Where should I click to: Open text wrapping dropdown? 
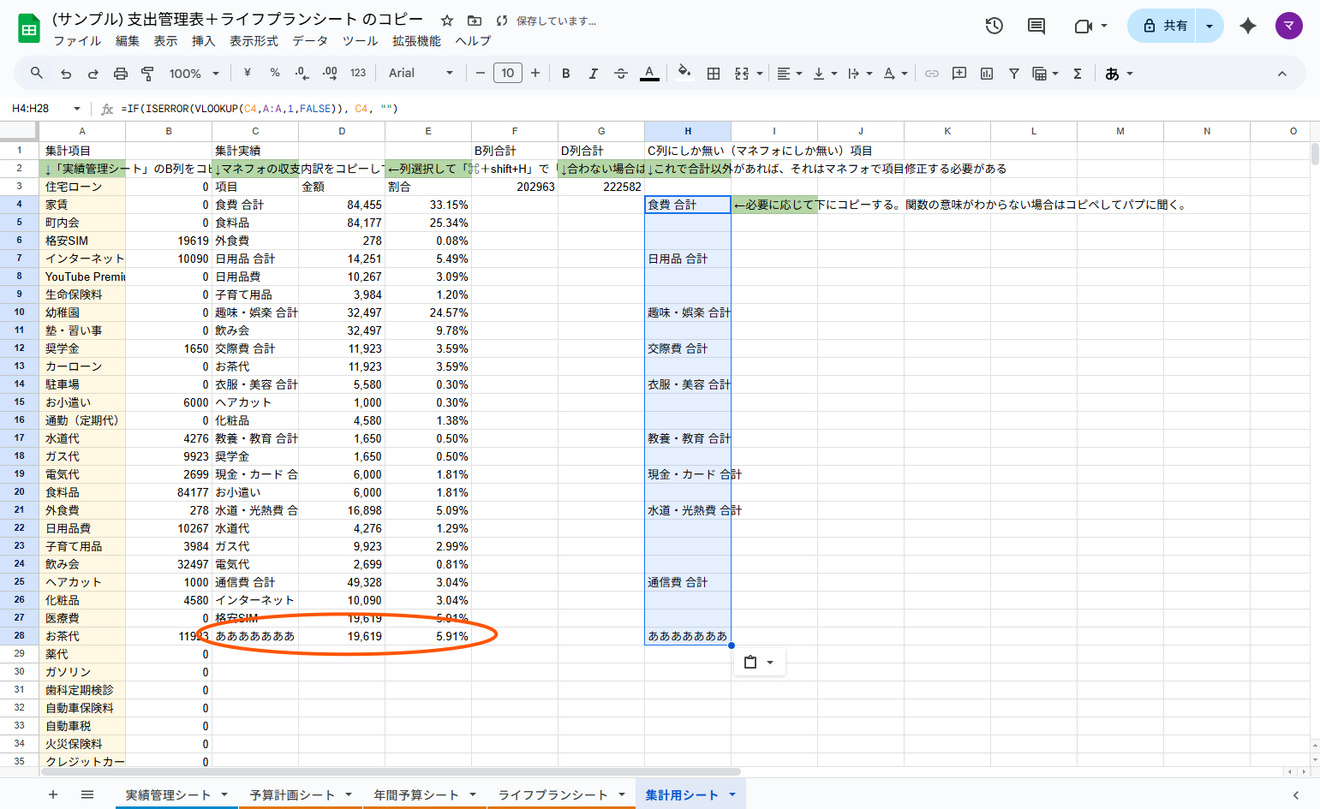click(x=859, y=73)
